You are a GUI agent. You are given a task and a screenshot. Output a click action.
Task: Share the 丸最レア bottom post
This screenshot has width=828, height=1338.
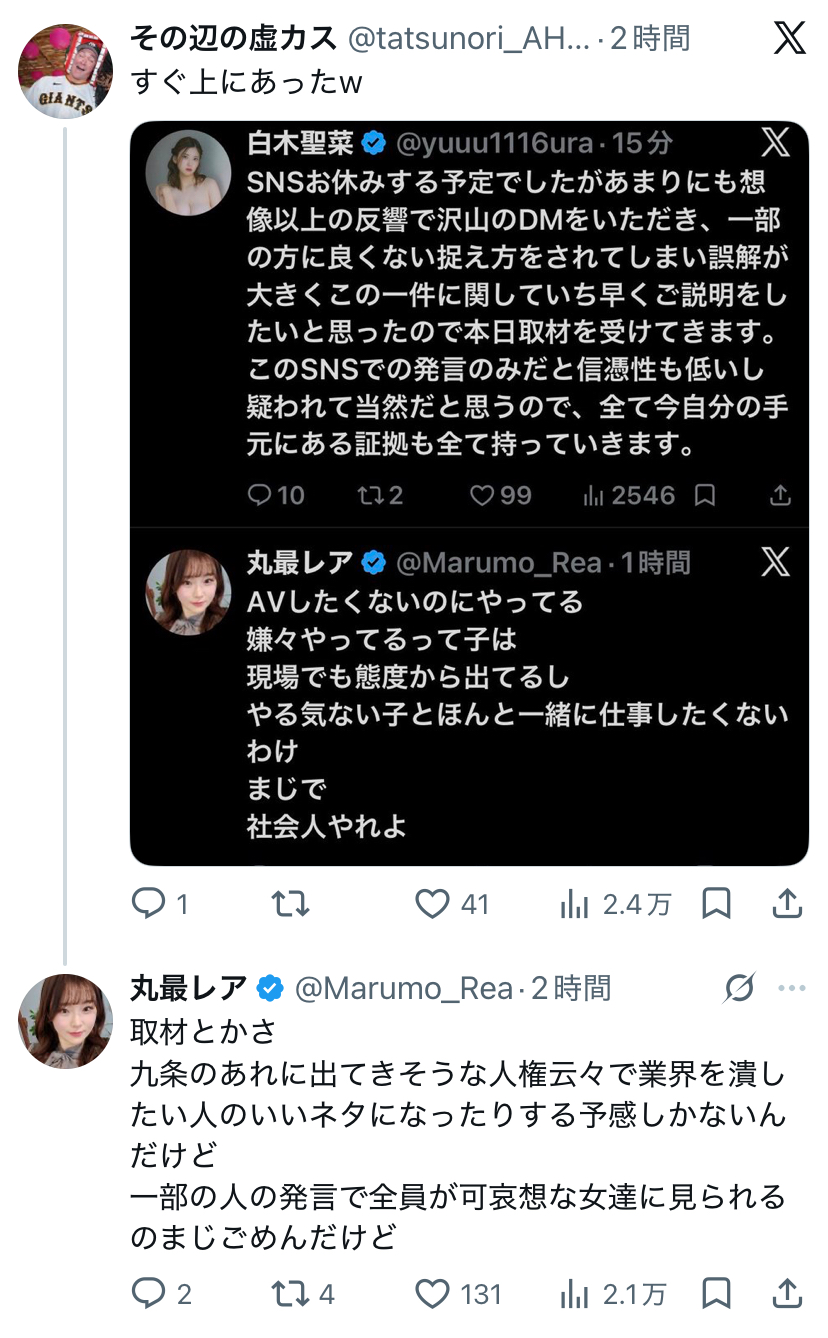[x=788, y=1294]
